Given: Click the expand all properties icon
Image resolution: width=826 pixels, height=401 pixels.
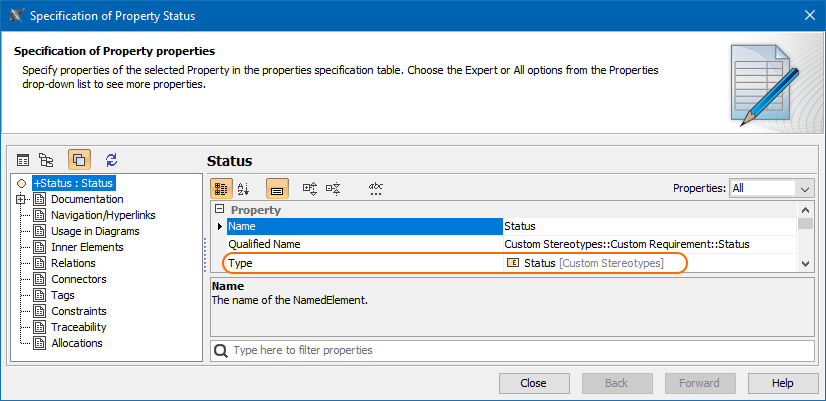Looking at the screenshot, I should point(309,188).
